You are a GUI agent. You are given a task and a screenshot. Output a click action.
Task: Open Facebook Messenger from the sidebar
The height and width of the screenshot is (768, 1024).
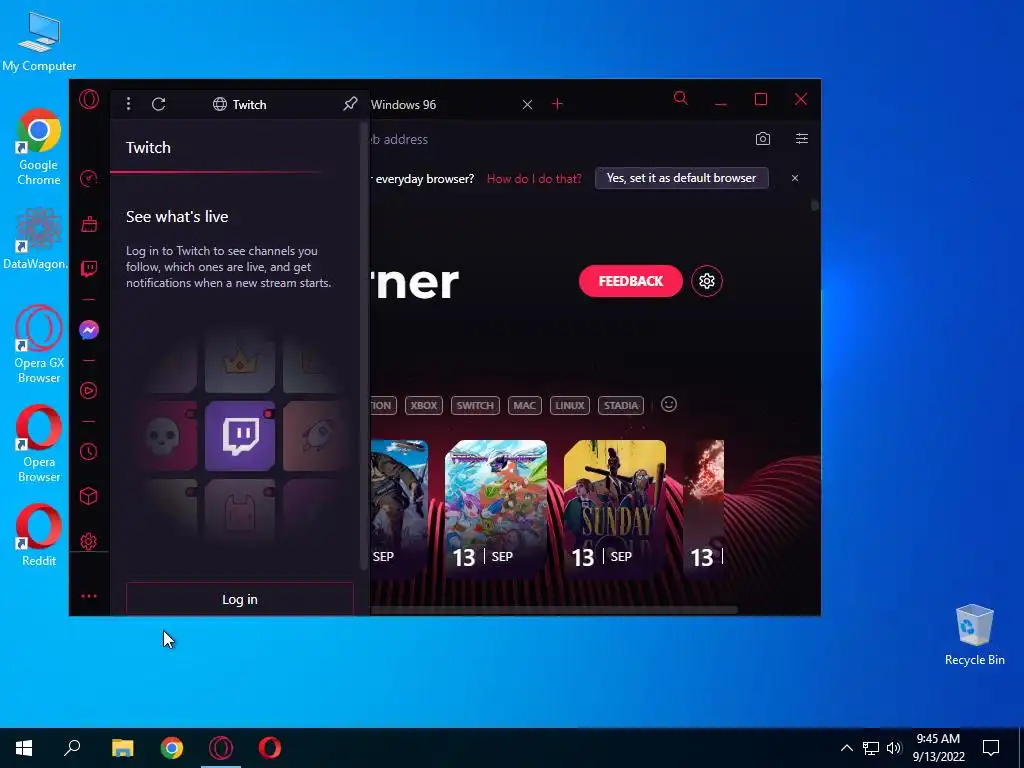pyautogui.click(x=89, y=330)
